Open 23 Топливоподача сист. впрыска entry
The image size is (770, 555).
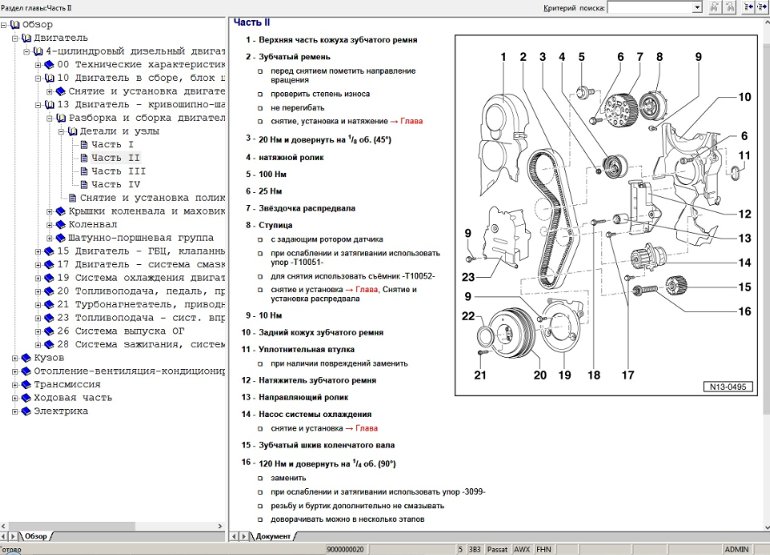coord(141,318)
